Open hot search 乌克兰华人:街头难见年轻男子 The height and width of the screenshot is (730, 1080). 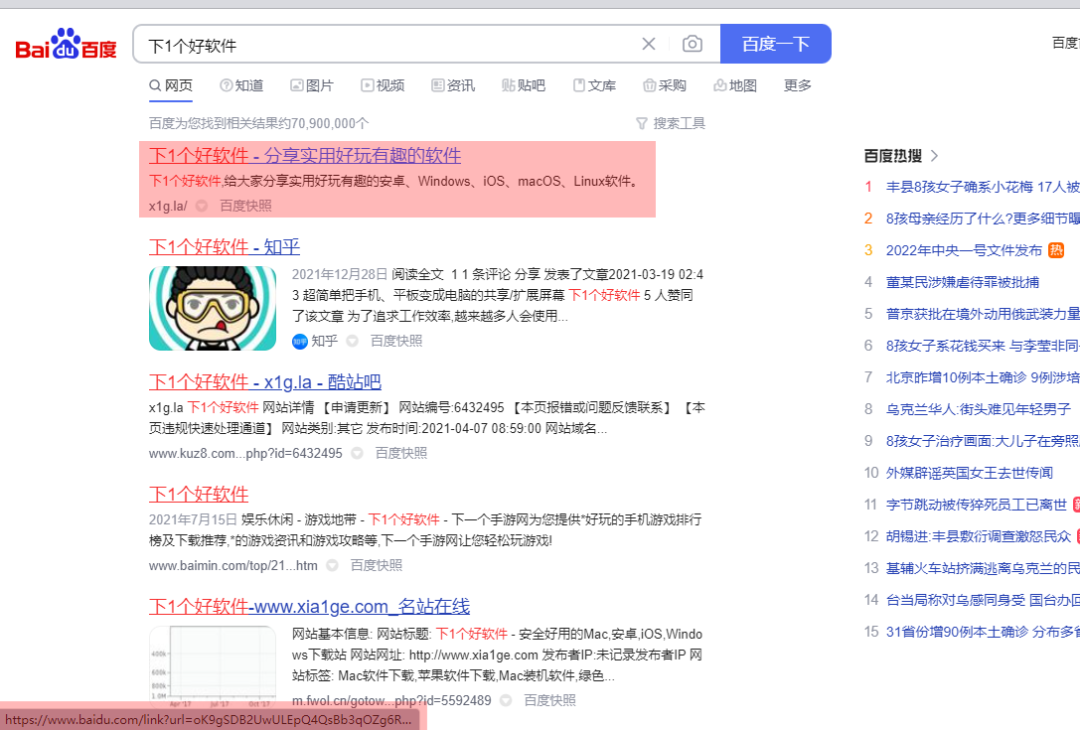click(978, 409)
